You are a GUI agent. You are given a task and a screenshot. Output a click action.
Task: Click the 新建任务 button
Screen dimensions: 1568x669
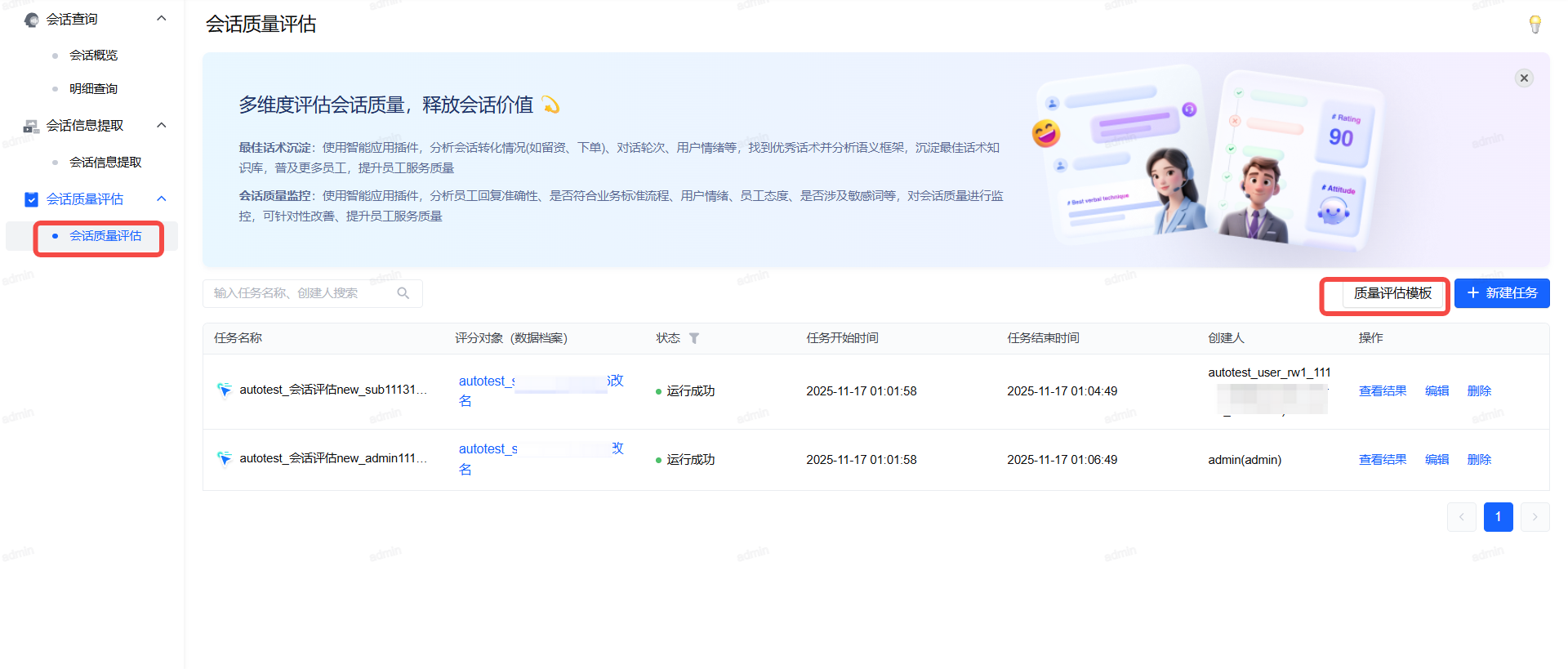1501,293
